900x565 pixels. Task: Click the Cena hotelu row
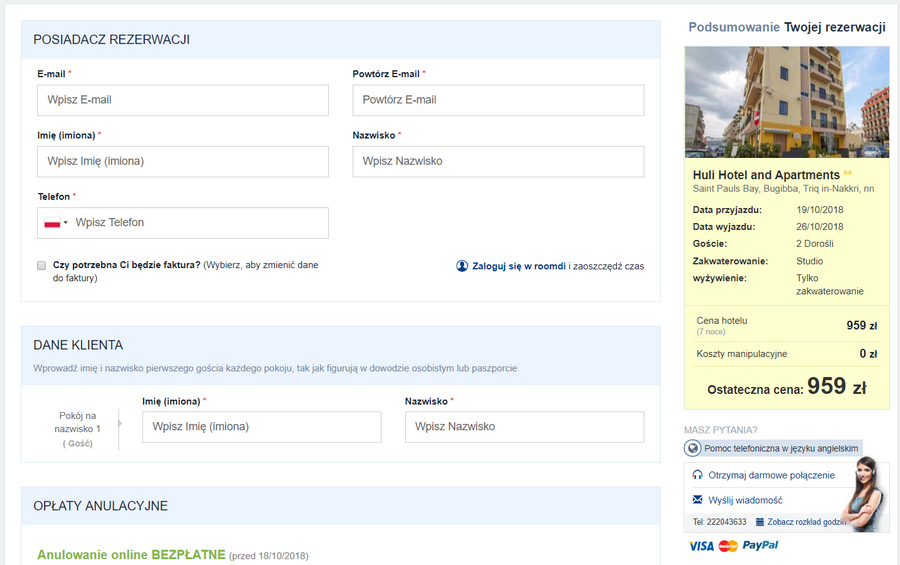coord(787,326)
